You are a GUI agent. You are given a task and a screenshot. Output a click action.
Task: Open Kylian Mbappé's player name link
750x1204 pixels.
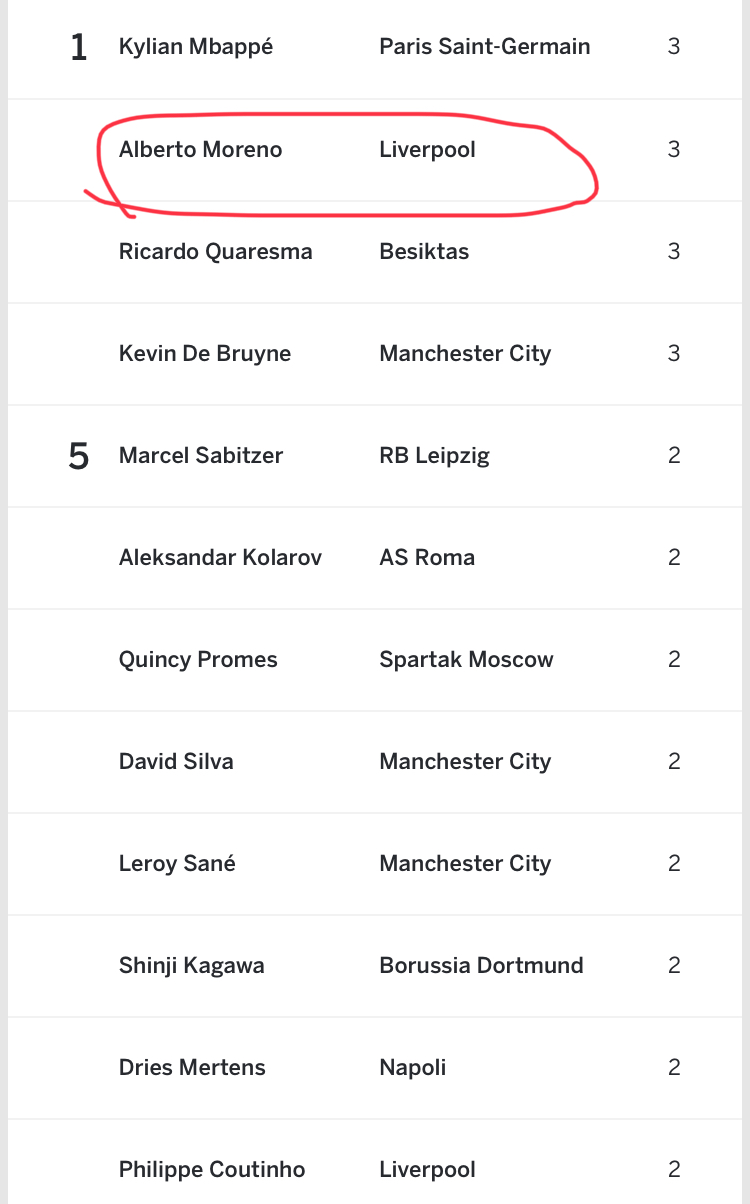tap(195, 47)
